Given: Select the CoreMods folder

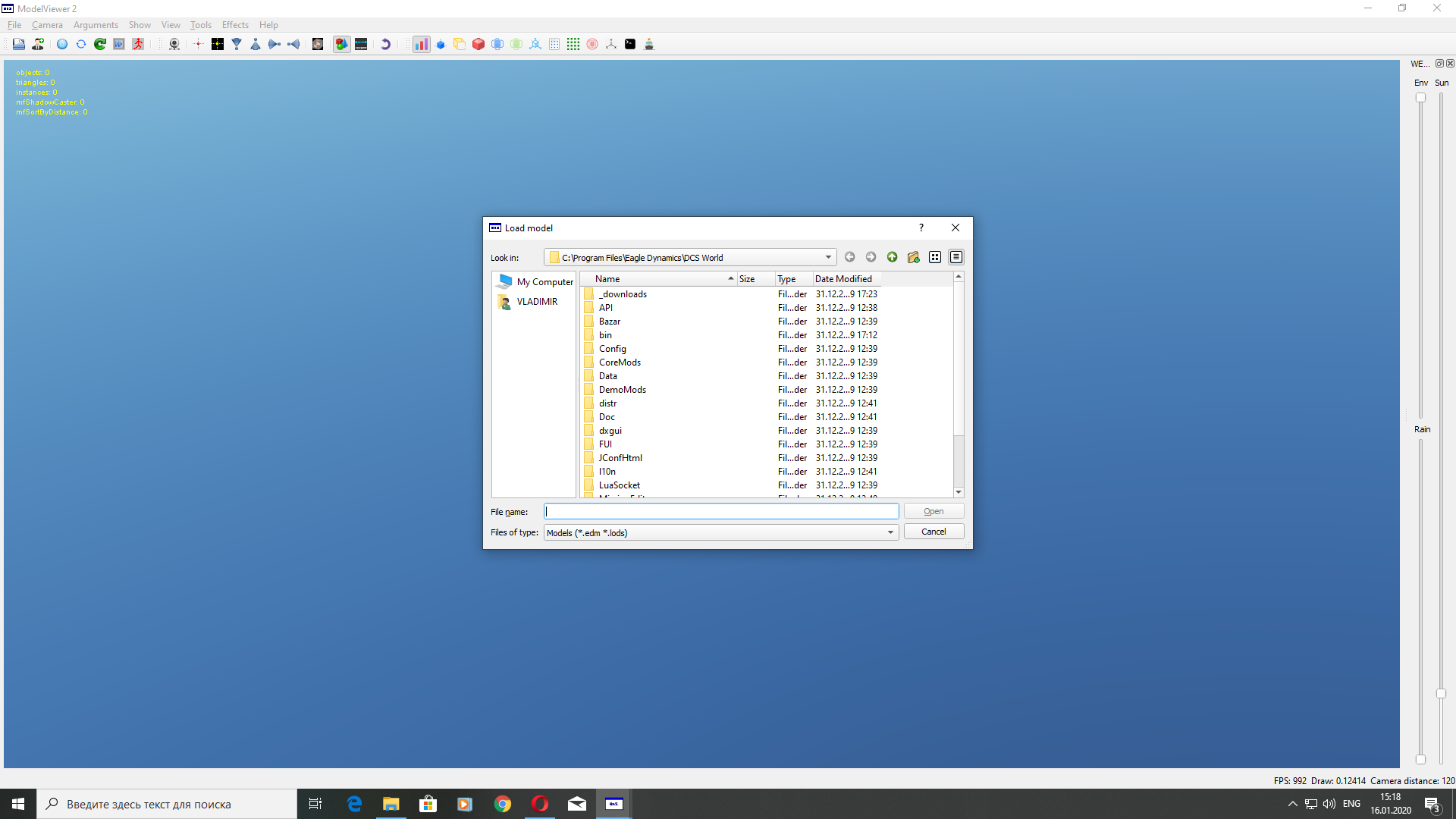Looking at the screenshot, I should click(x=620, y=362).
